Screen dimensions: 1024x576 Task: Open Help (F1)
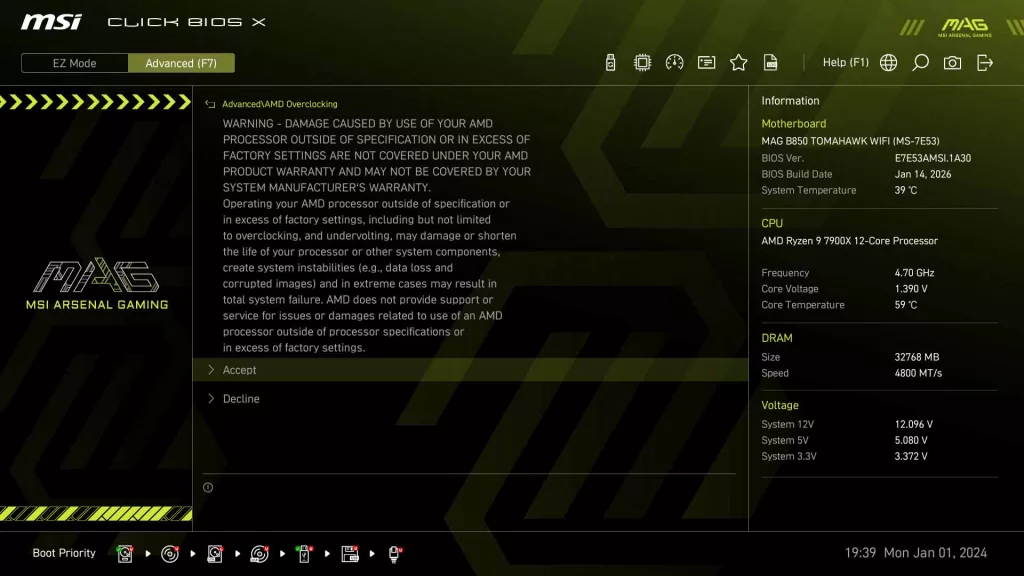[x=846, y=62]
